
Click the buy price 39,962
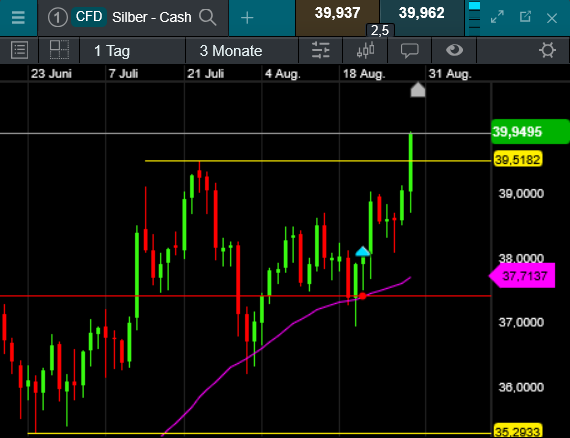click(x=422, y=13)
